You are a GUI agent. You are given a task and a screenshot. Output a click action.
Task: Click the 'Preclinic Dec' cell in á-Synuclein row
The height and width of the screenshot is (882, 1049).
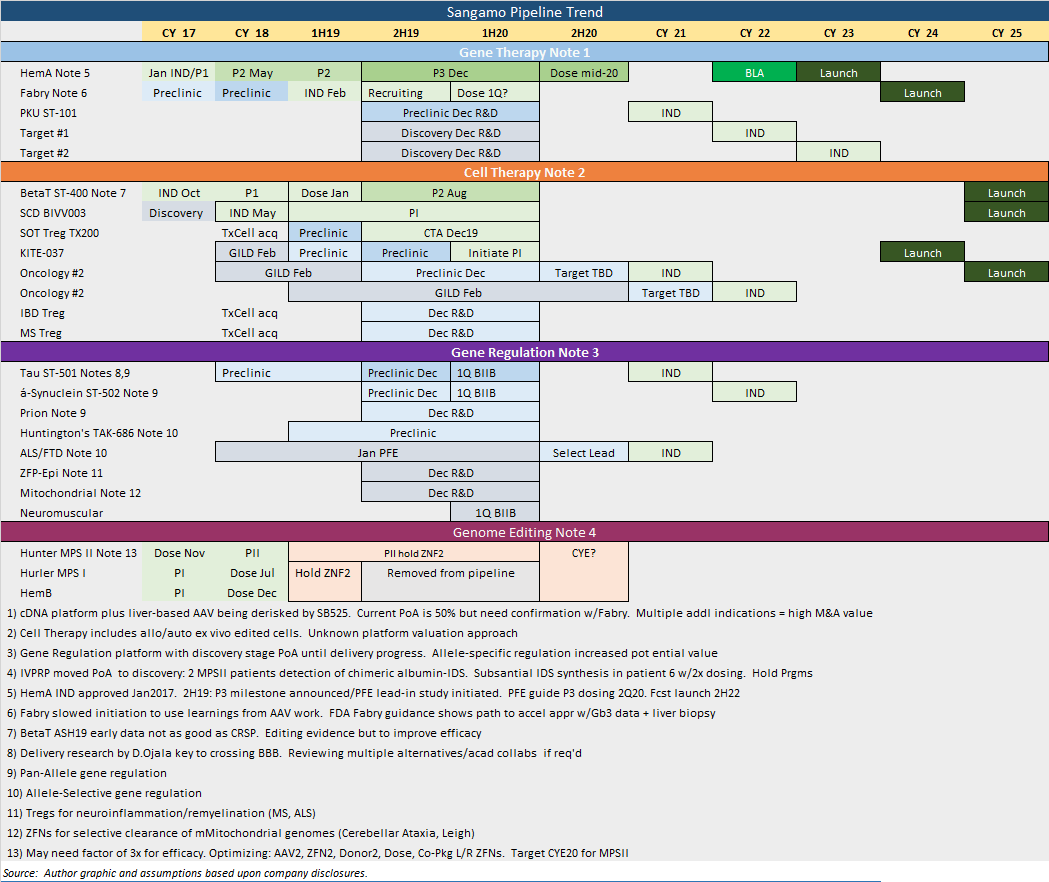tap(406, 393)
